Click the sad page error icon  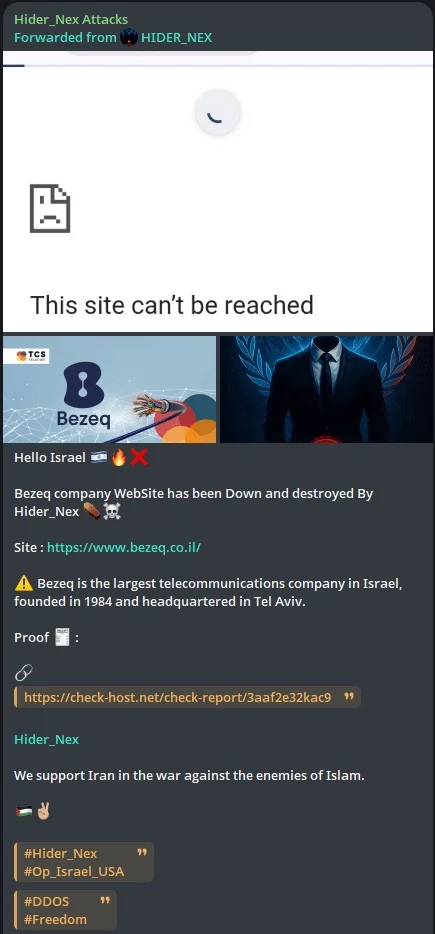click(50, 208)
